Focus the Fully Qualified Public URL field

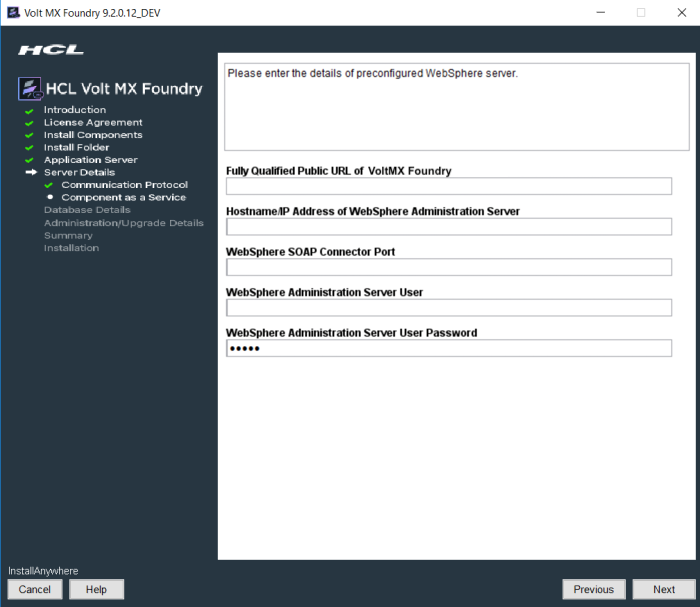(x=449, y=186)
